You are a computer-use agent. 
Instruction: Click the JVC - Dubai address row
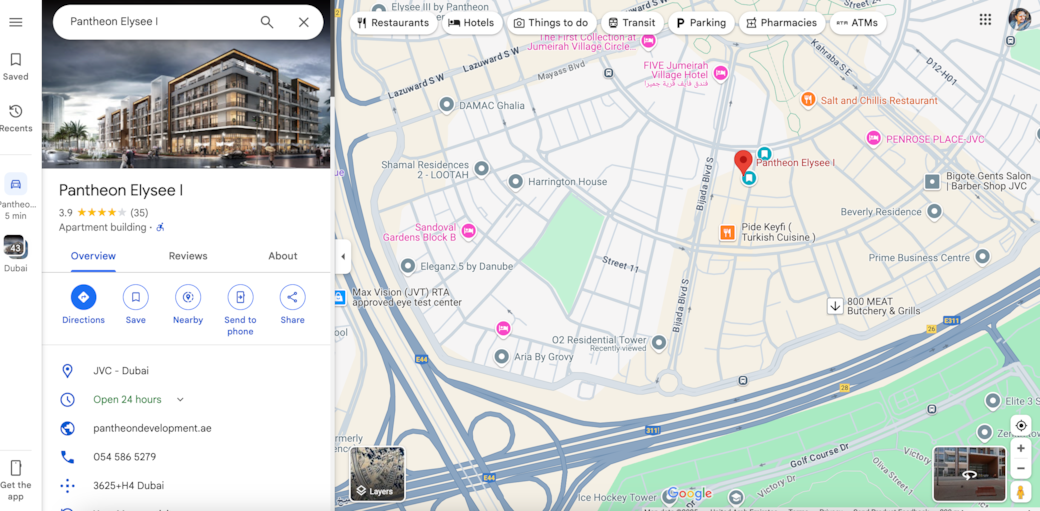tap(186, 371)
